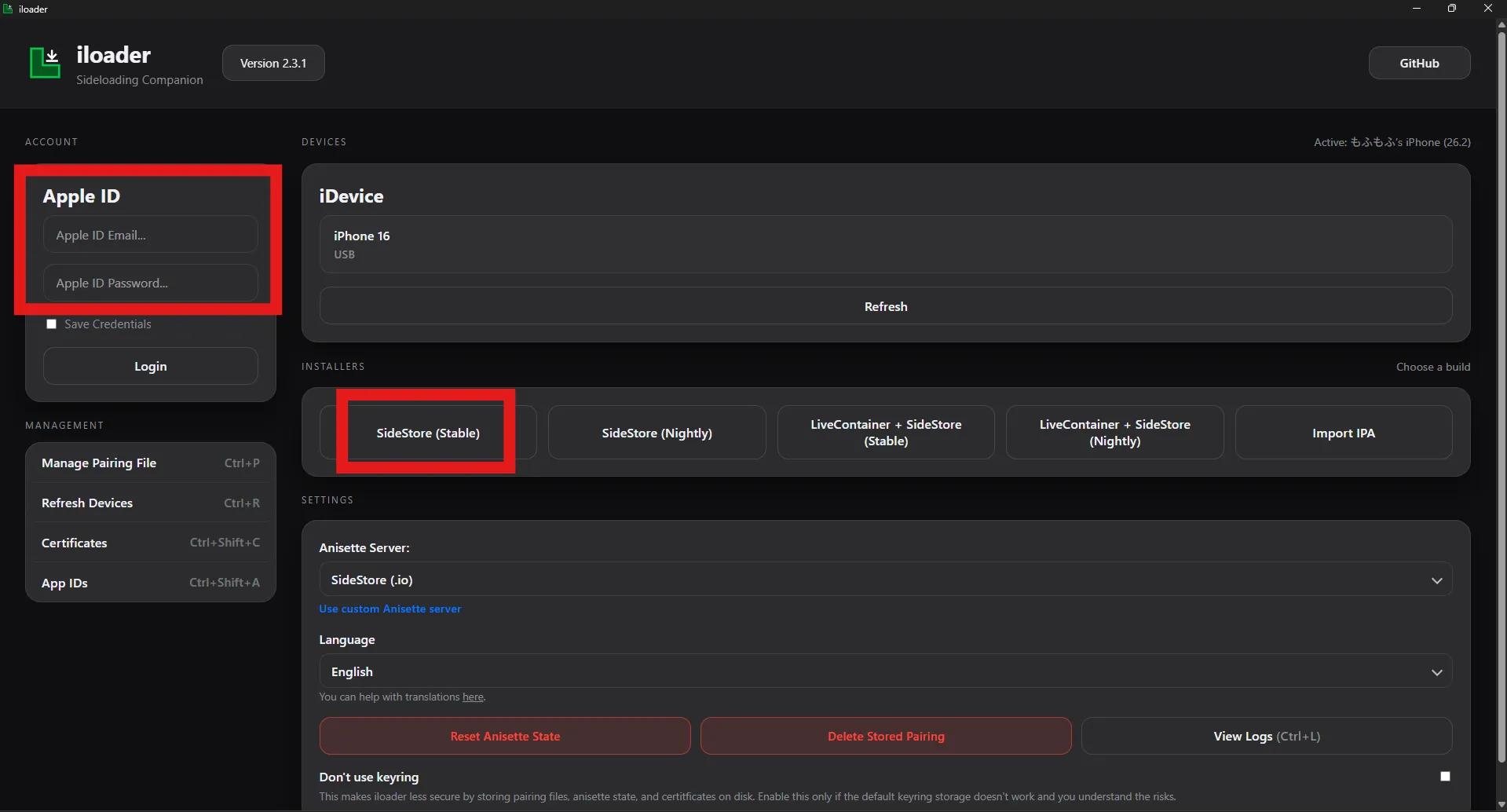
Task: Maximize the iloader window
Action: pos(1452,9)
